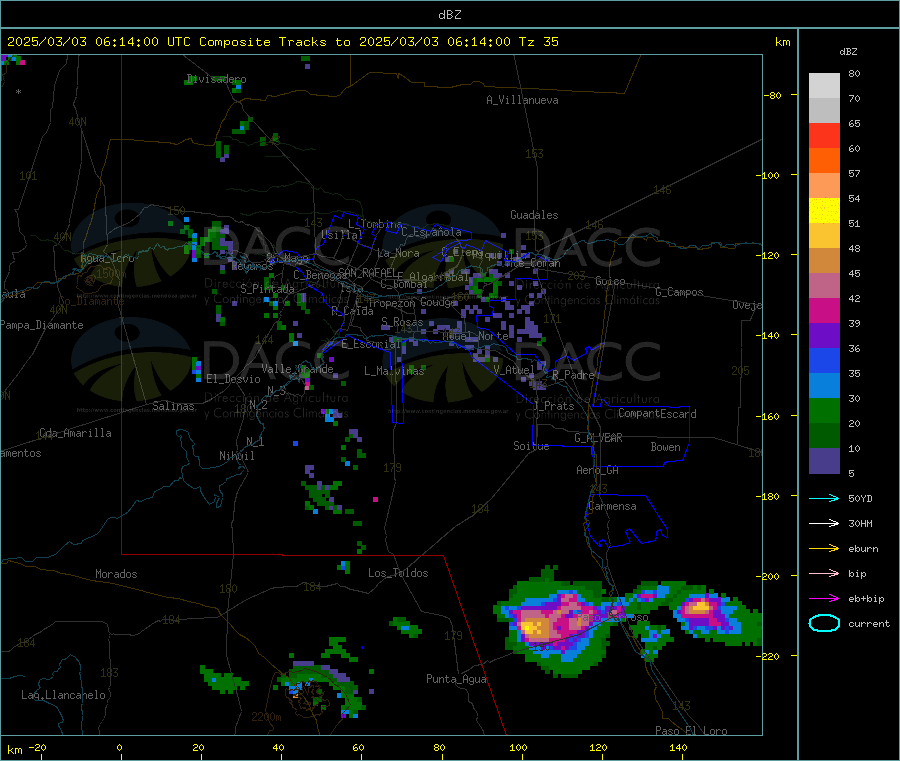The width and height of the screenshot is (900, 761).
Task: Click the 100 tick on the bottom axis
Action: pos(518,747)
